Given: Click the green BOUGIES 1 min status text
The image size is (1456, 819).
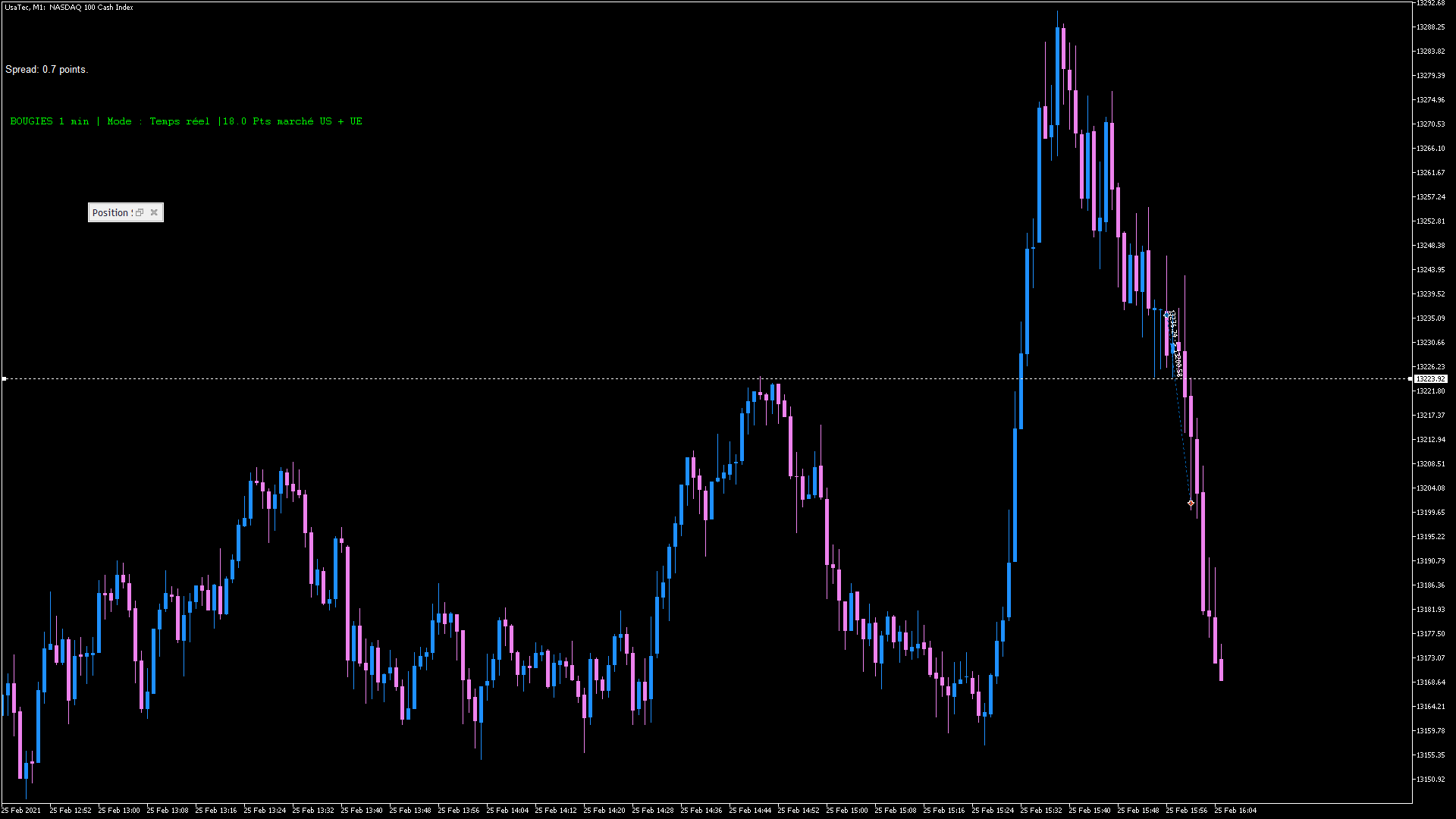Looking at the screenshot, I should click(186, 121).
